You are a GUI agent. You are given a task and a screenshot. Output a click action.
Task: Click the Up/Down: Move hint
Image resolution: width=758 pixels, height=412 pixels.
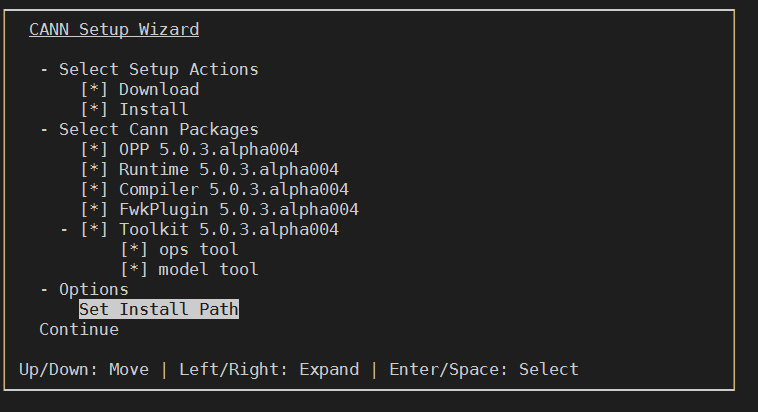click(x=84, y=370)
